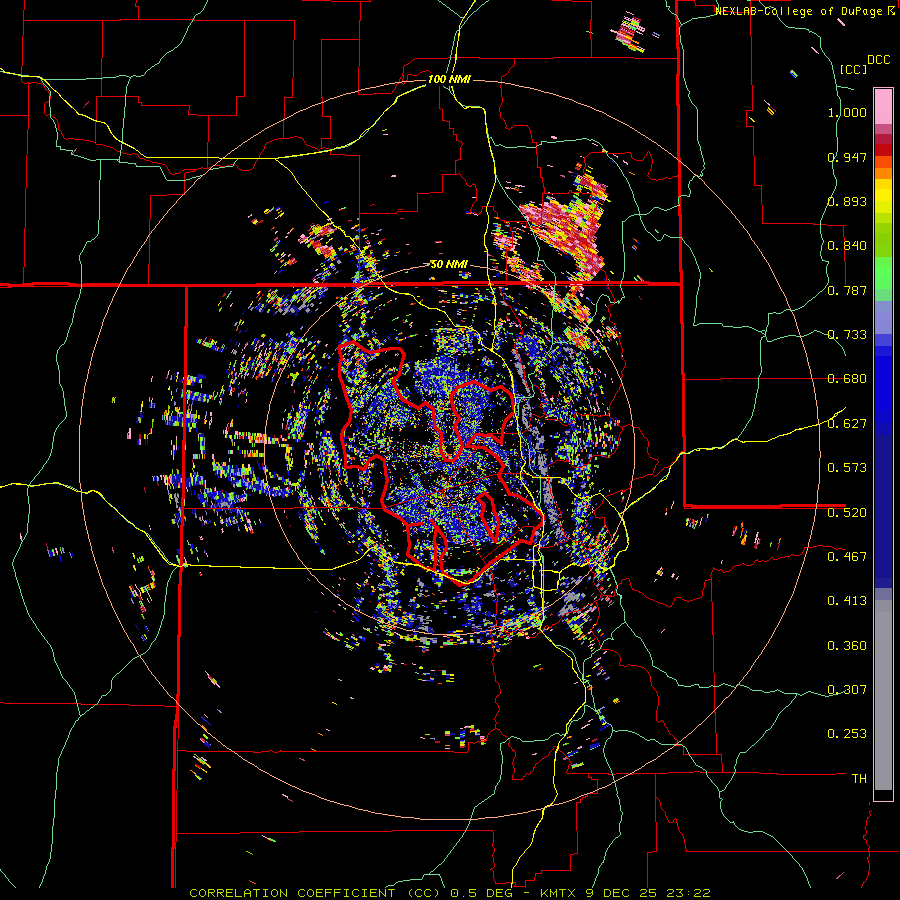Click the 0.360 legend value
Viewport: 900px width, 900px height.
pos(847,646)
